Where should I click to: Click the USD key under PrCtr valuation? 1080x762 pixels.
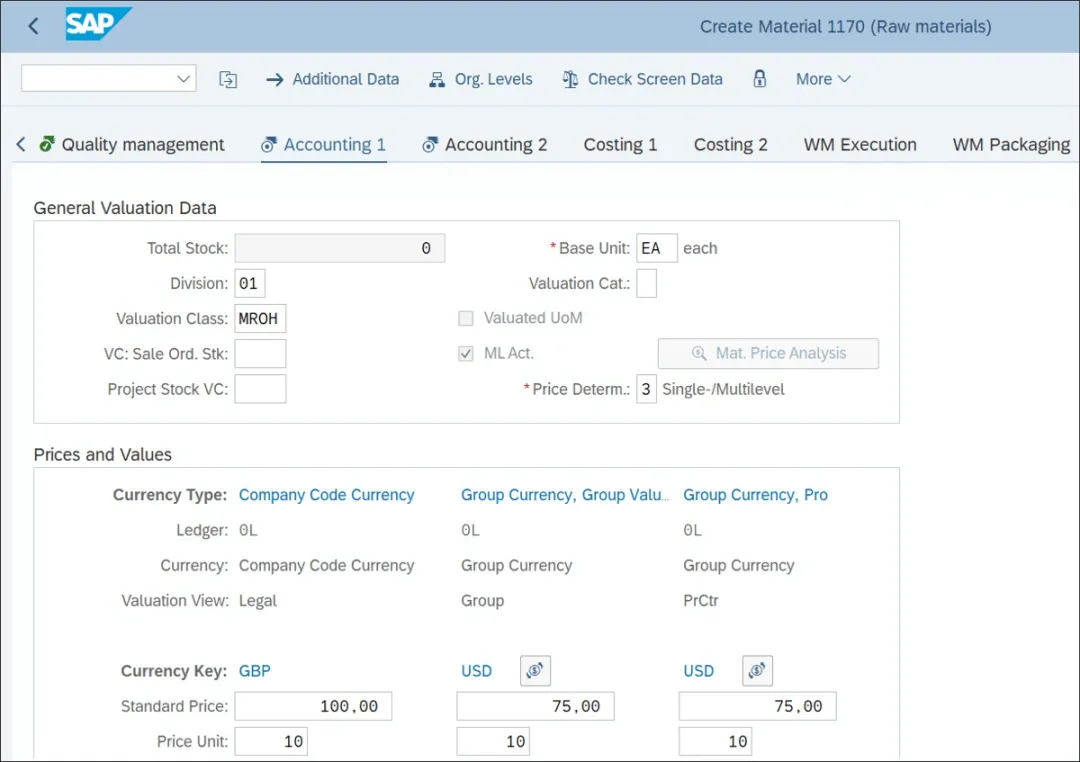coord(698,671)
